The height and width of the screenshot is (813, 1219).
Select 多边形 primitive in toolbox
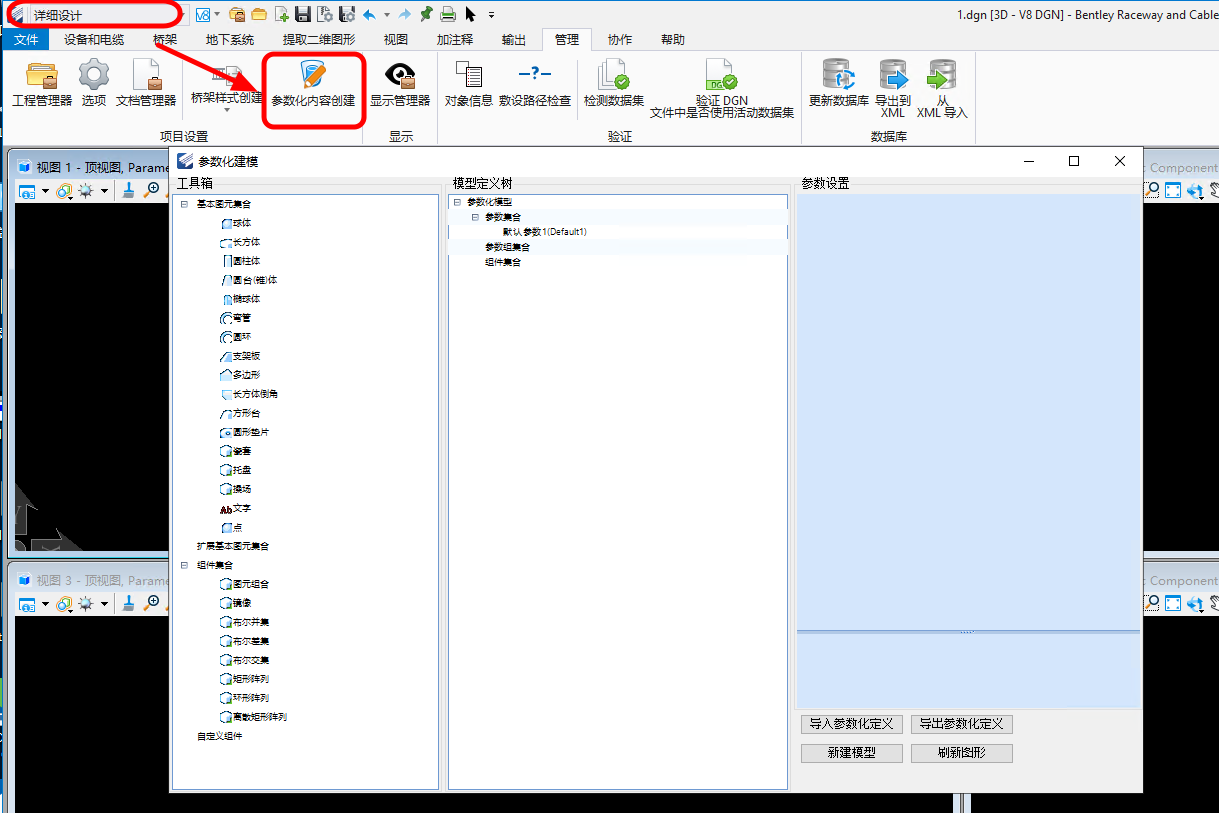tap(240, 375)
